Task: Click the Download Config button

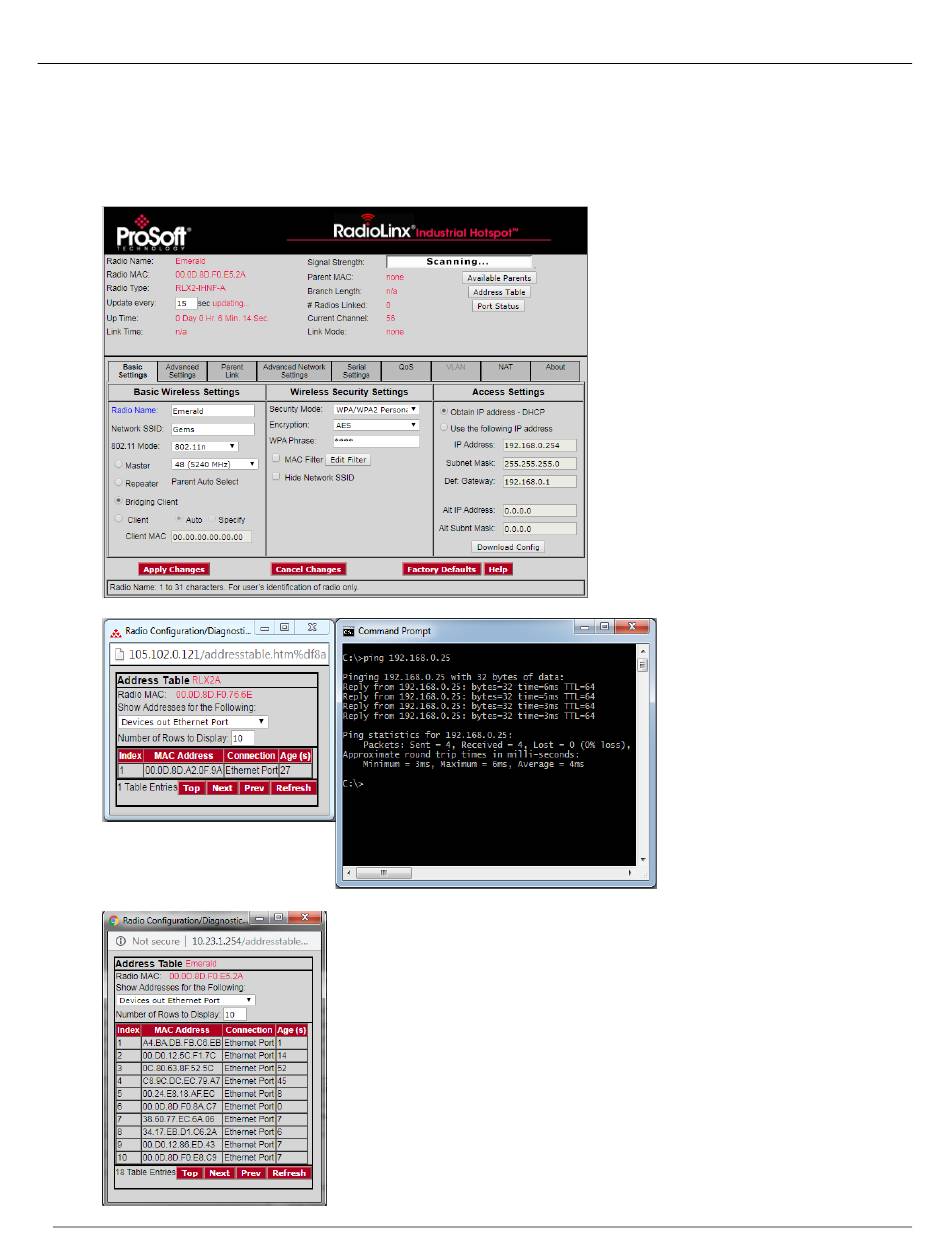Action: pyautogui.click(x=508, y=547)
